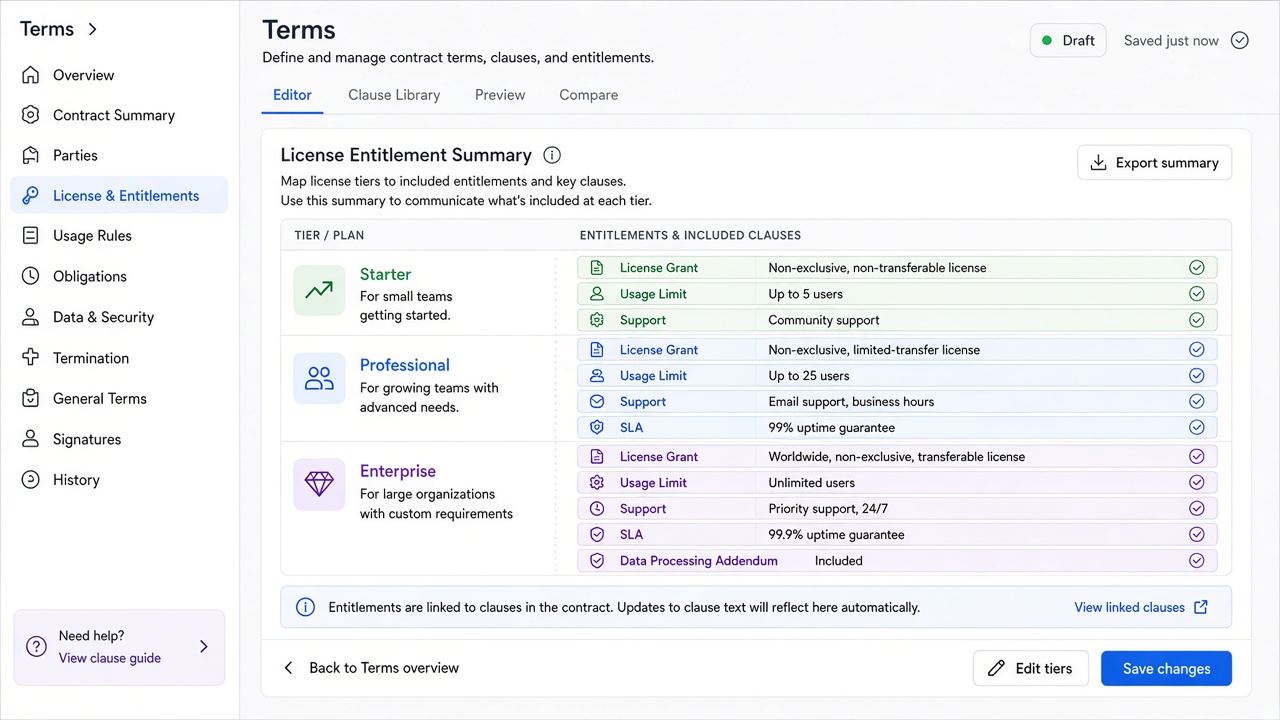This screenshot has width=1280, height=720.
Task: Click the Professional tier people icon
Action: [319, 378]
